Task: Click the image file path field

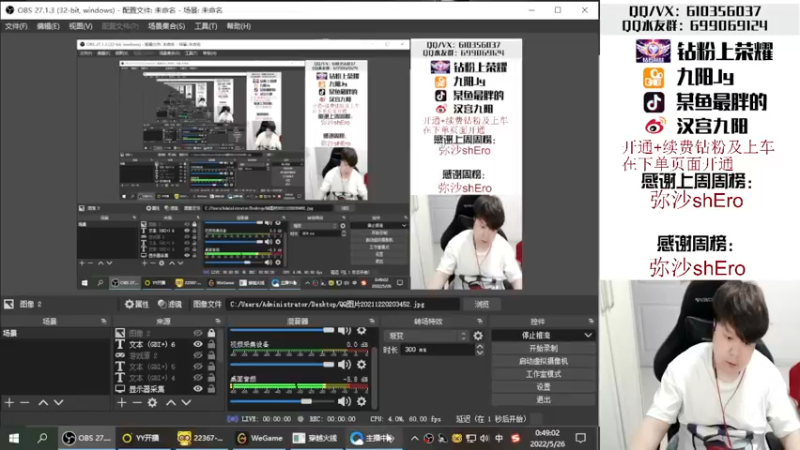Action: pyautogui.click(x=343, y=304)
